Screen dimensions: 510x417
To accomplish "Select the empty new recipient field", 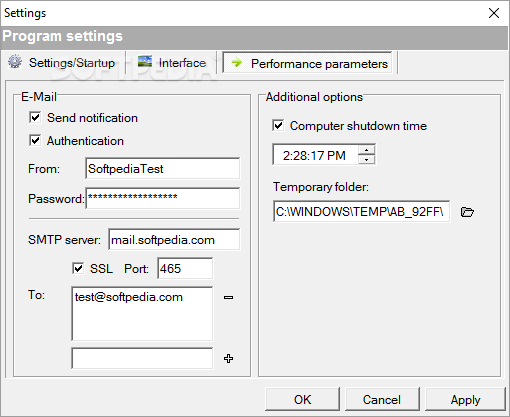I will click(x=142, y=358).
